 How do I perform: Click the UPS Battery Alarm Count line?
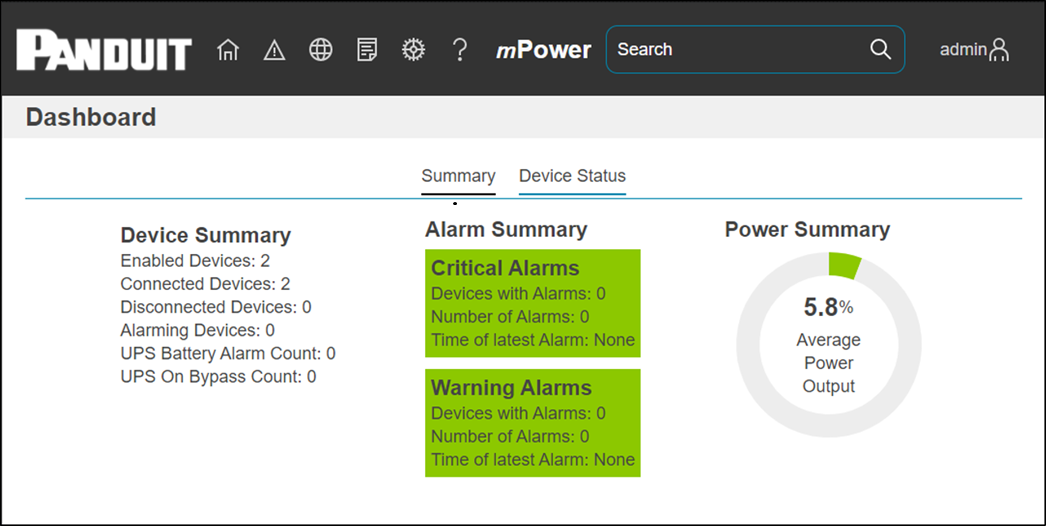228,353
